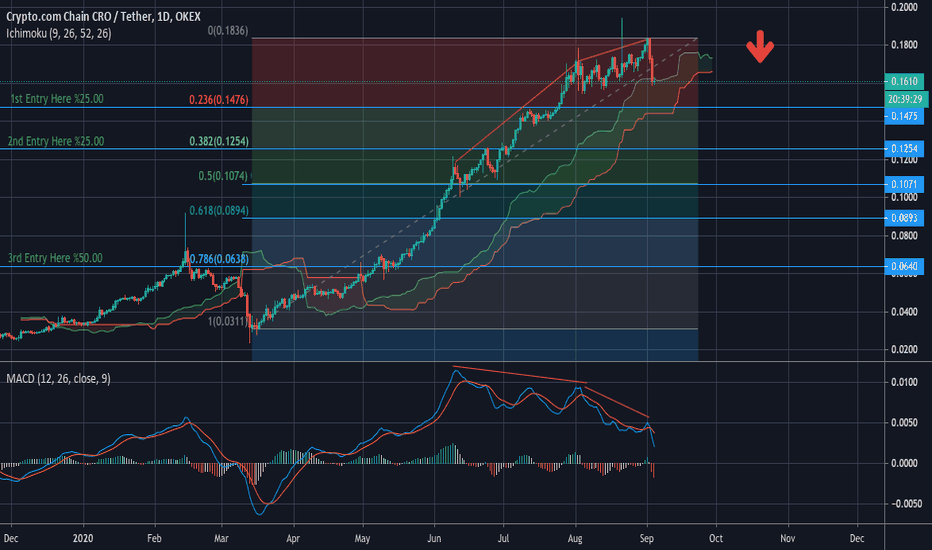Click the current price tag 0.1610

coord(904,81)
